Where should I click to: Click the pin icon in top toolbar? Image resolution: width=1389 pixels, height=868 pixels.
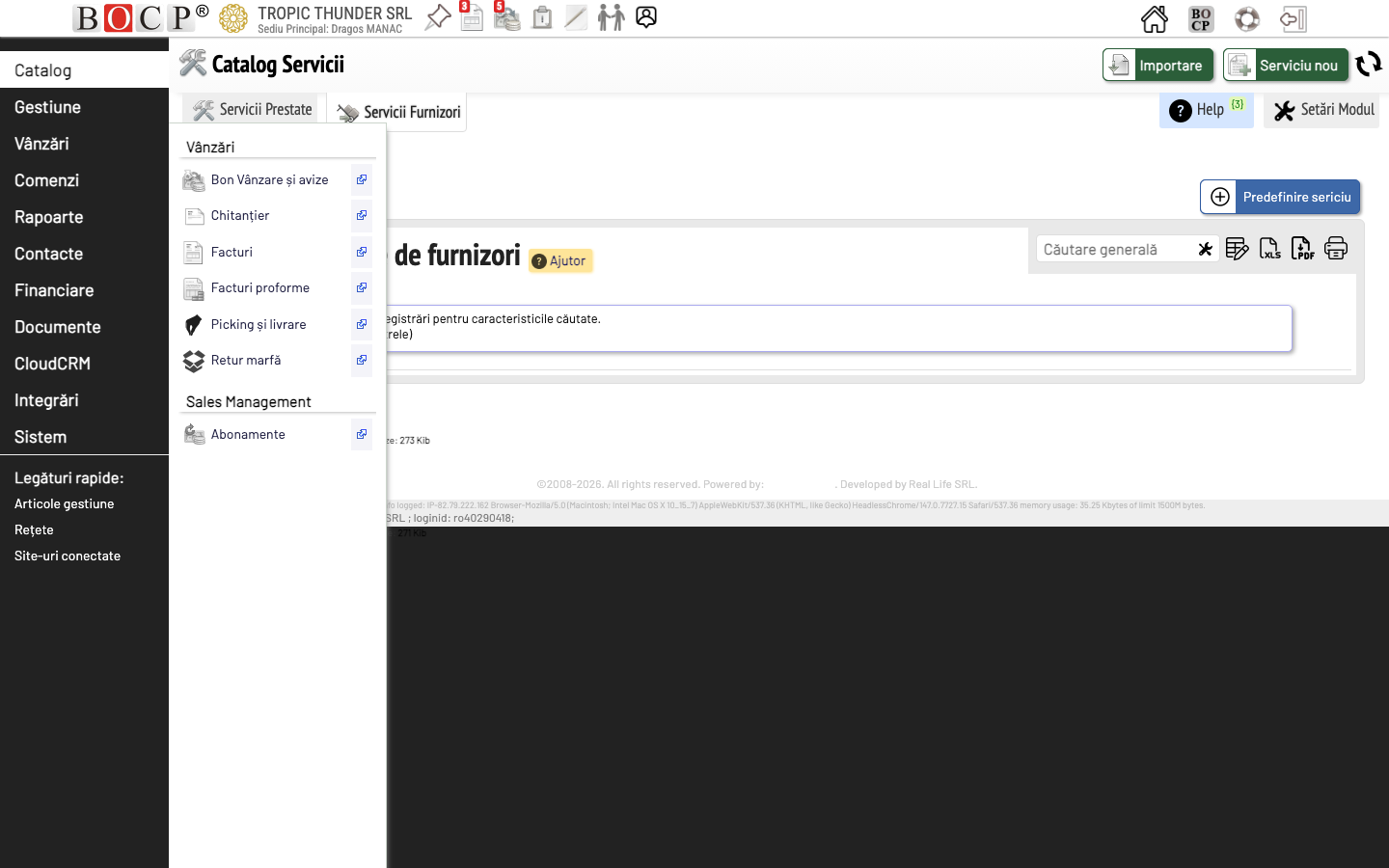tap(437, 17)
